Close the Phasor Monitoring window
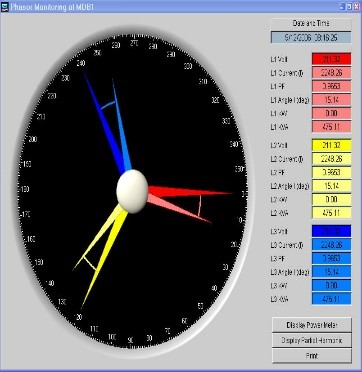The image size is (362, 372). [356, 7]
